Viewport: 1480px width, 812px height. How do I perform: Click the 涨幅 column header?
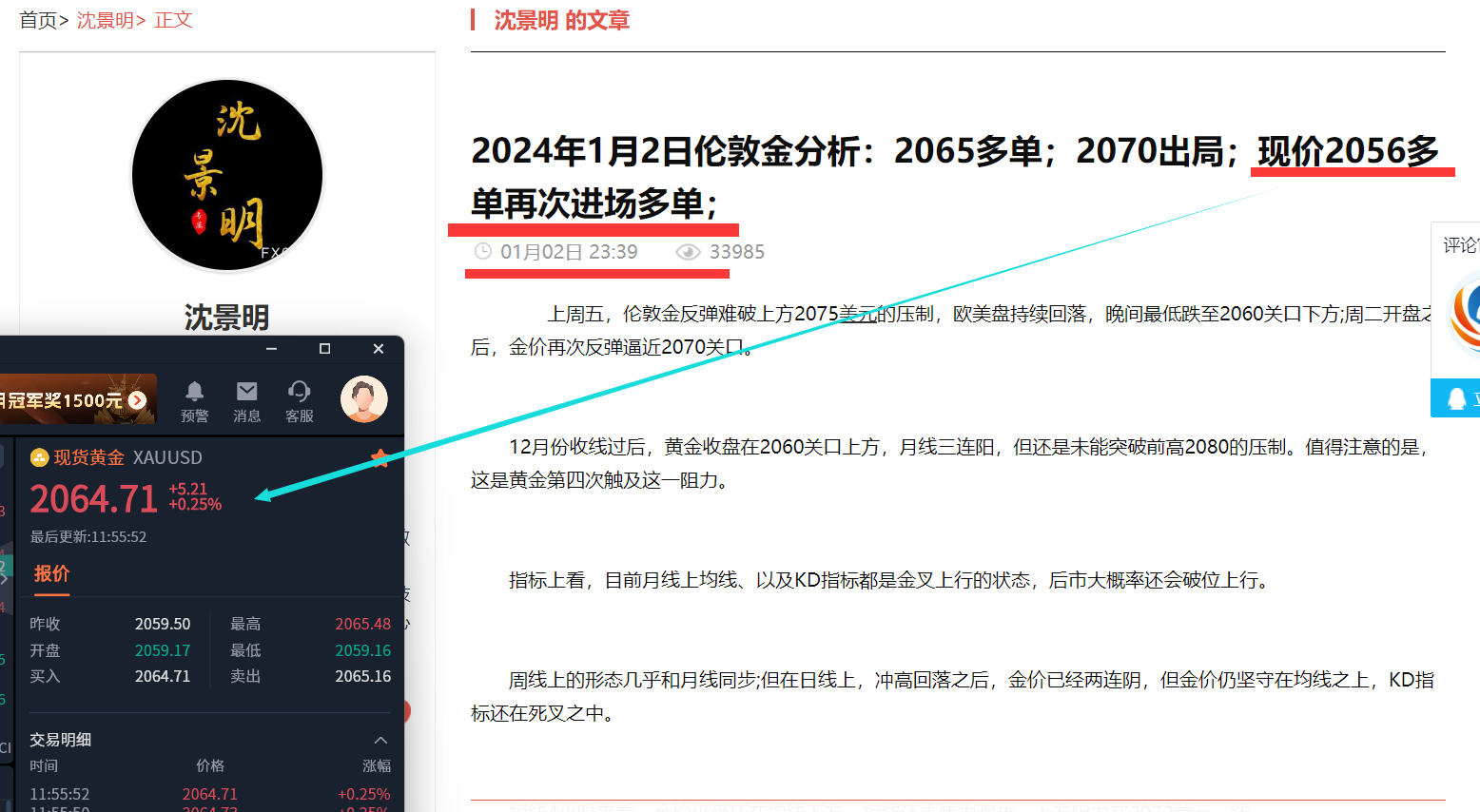[x=377, y=765]
